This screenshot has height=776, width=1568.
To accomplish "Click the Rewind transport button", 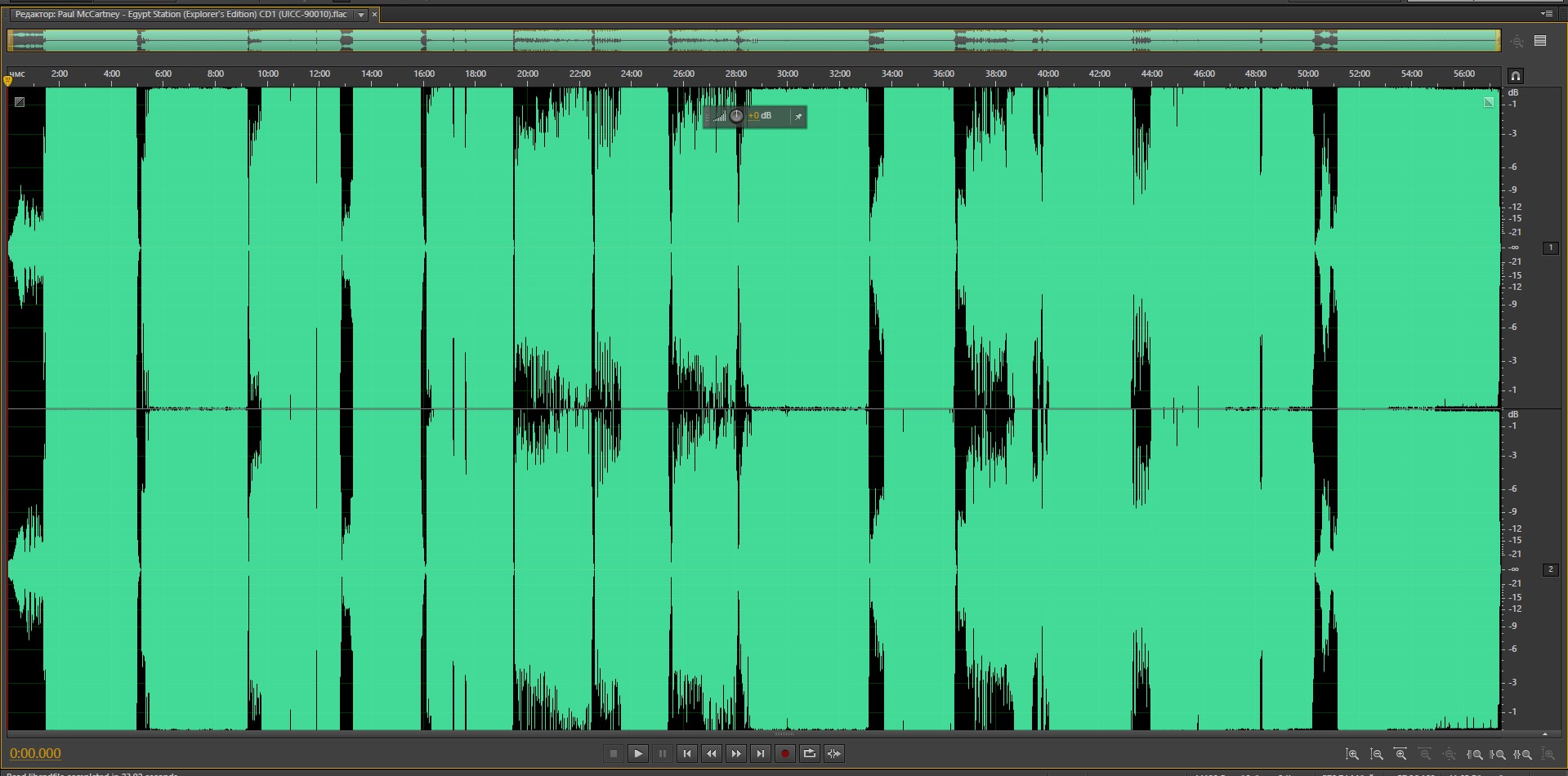I will pyautogui.click(x=712, y=753).
